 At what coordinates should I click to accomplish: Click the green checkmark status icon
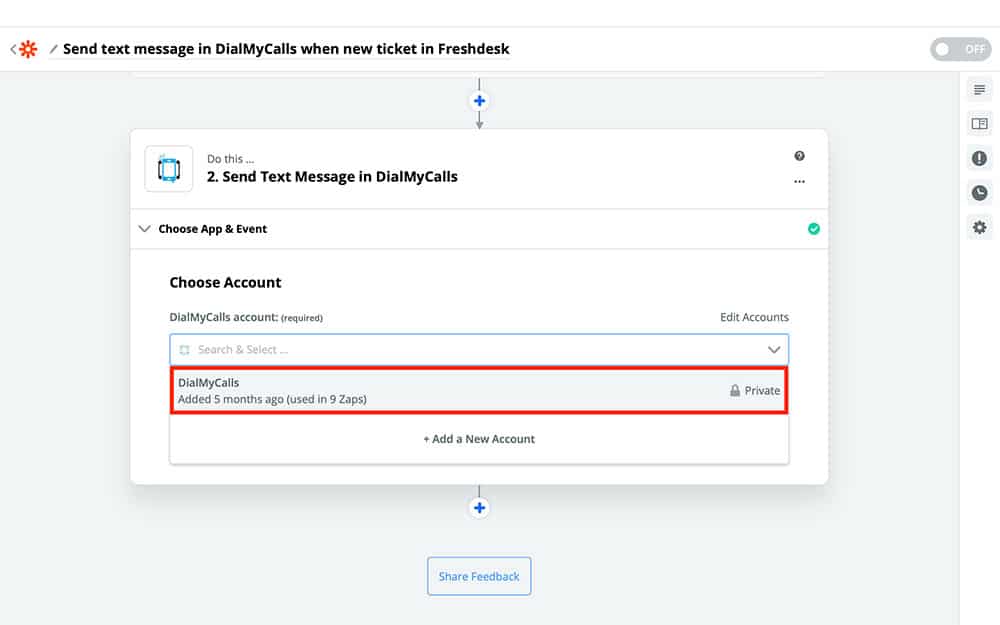click(813, 229)
